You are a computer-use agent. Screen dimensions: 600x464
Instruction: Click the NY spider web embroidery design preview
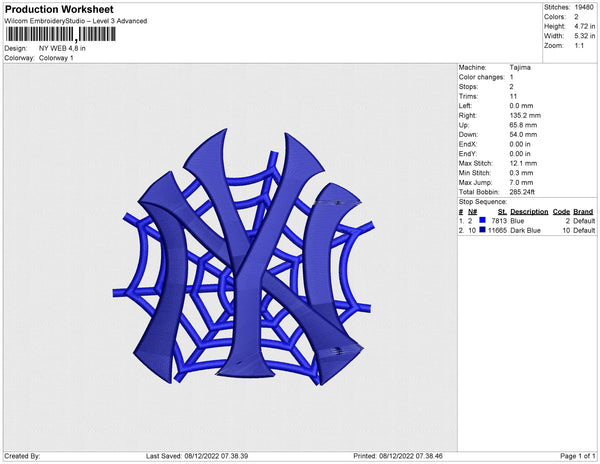pyautogui.click(x=243, y=257)
